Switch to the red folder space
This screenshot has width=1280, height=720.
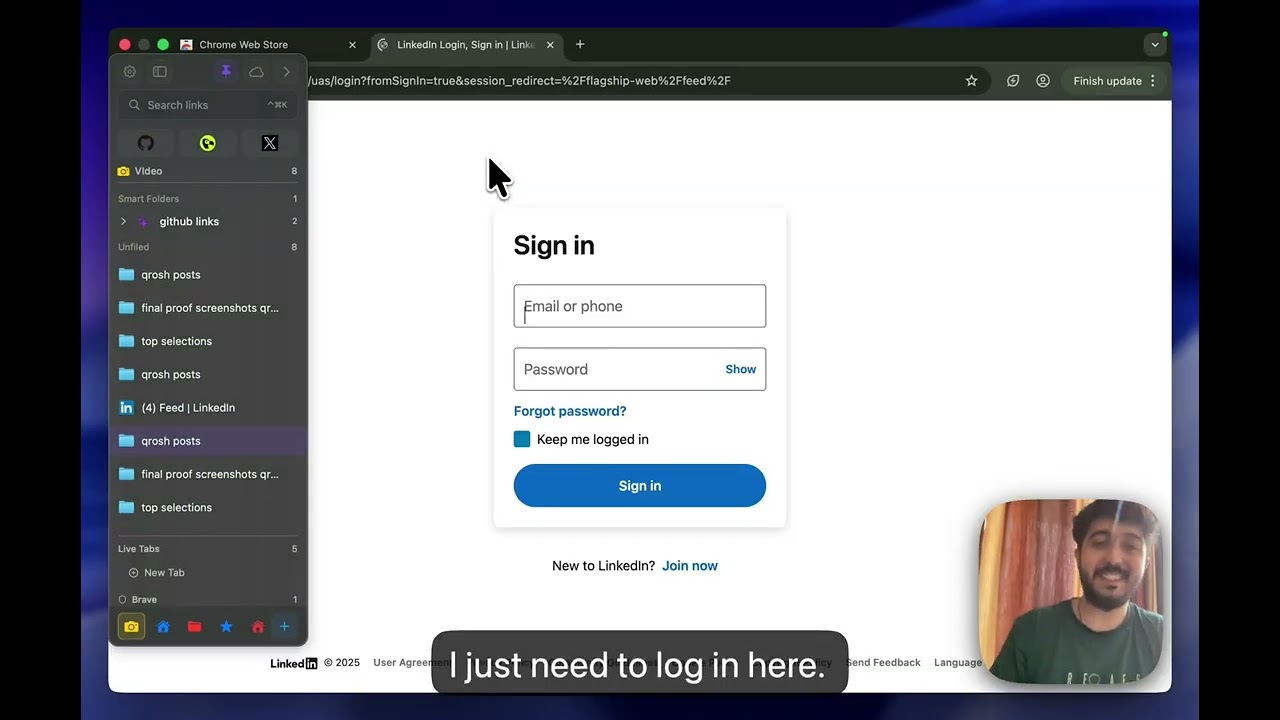click(x=195, y=627)
